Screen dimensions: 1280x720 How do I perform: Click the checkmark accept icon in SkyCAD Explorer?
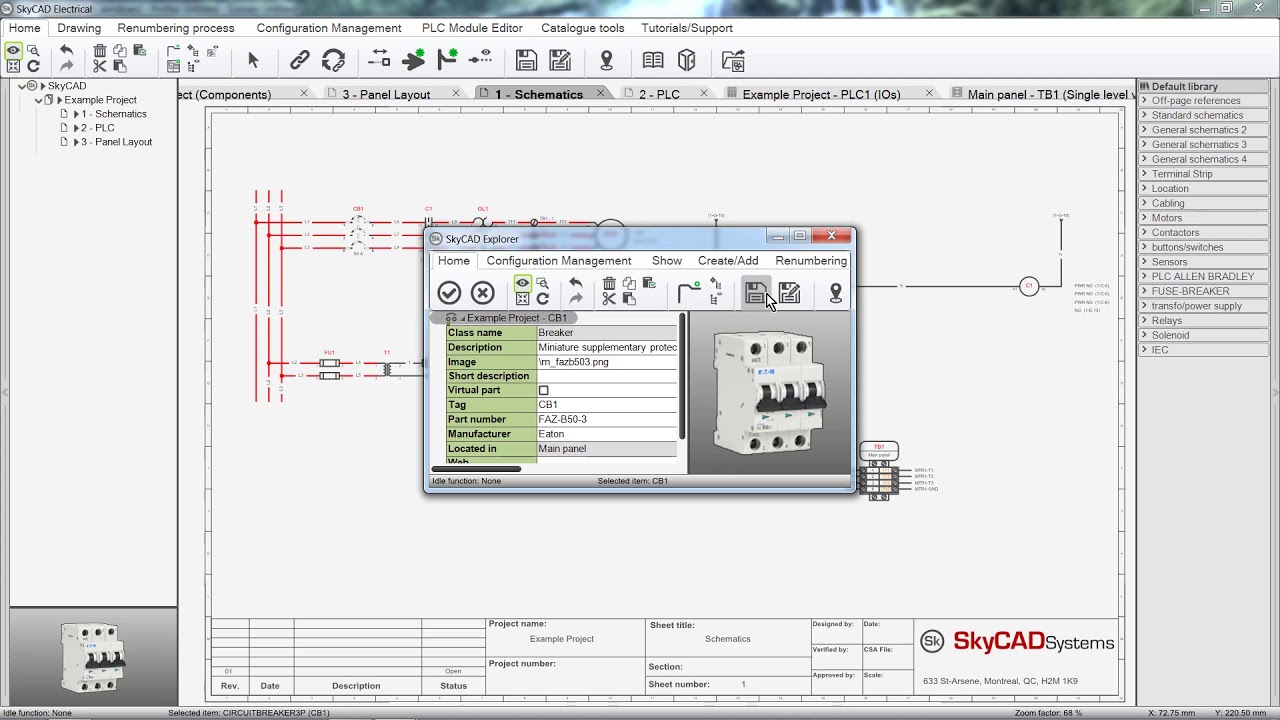(449, 292)
